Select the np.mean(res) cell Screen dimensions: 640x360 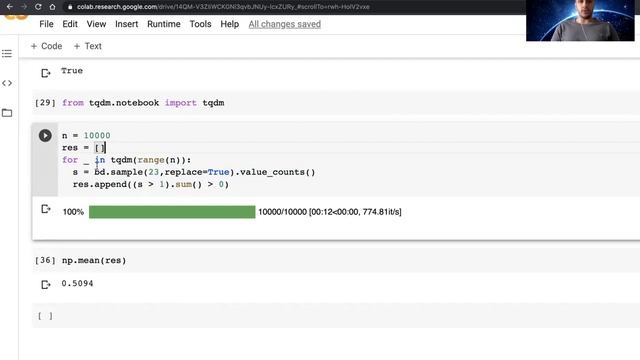tap(336, 260)
